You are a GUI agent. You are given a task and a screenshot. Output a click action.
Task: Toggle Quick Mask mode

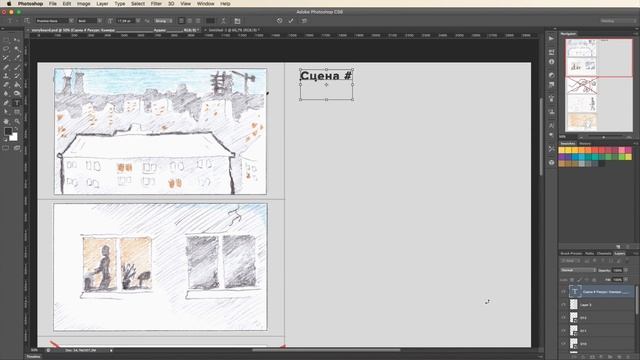click(x=6, y=149)
